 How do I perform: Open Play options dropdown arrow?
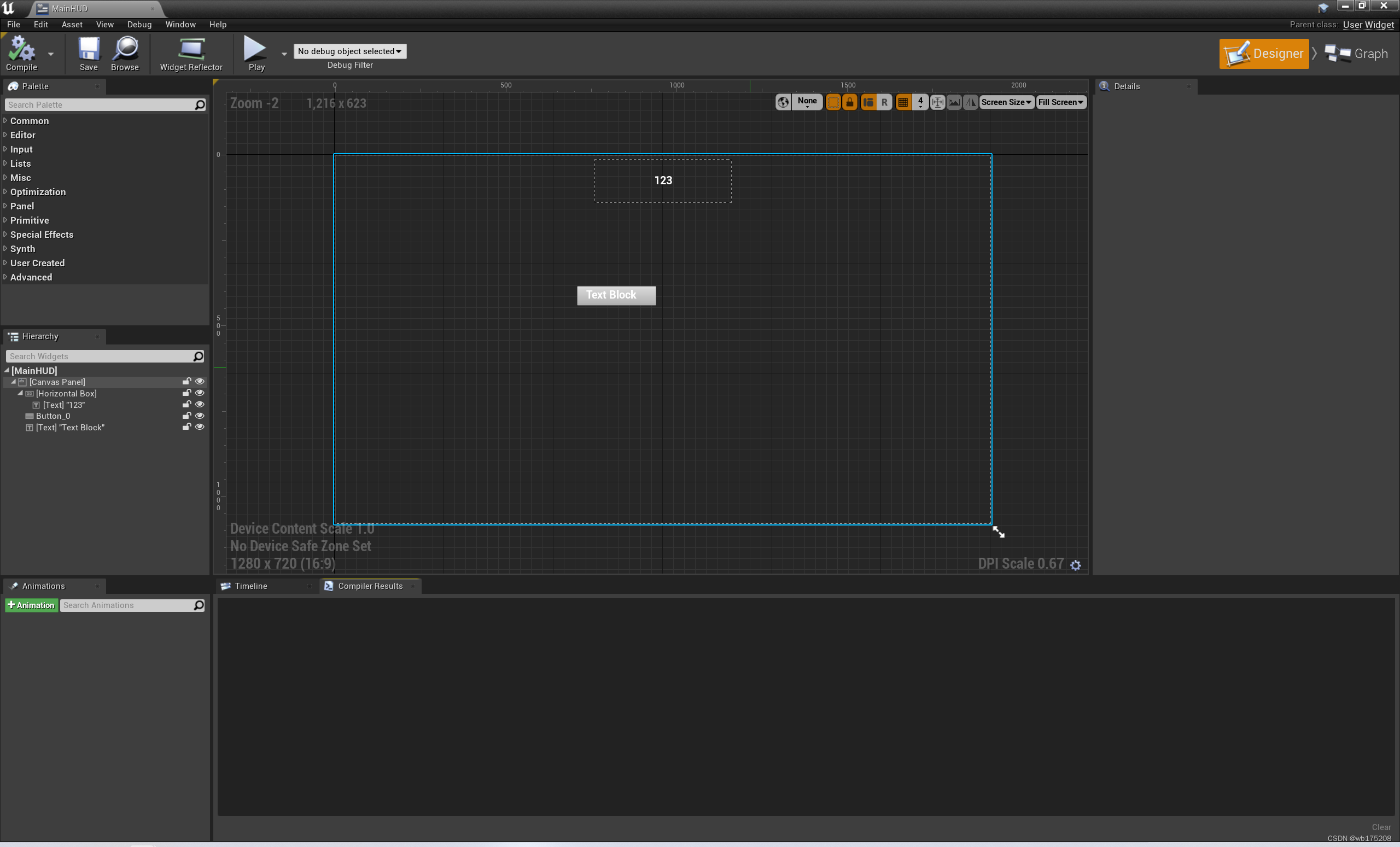point(284,54)
